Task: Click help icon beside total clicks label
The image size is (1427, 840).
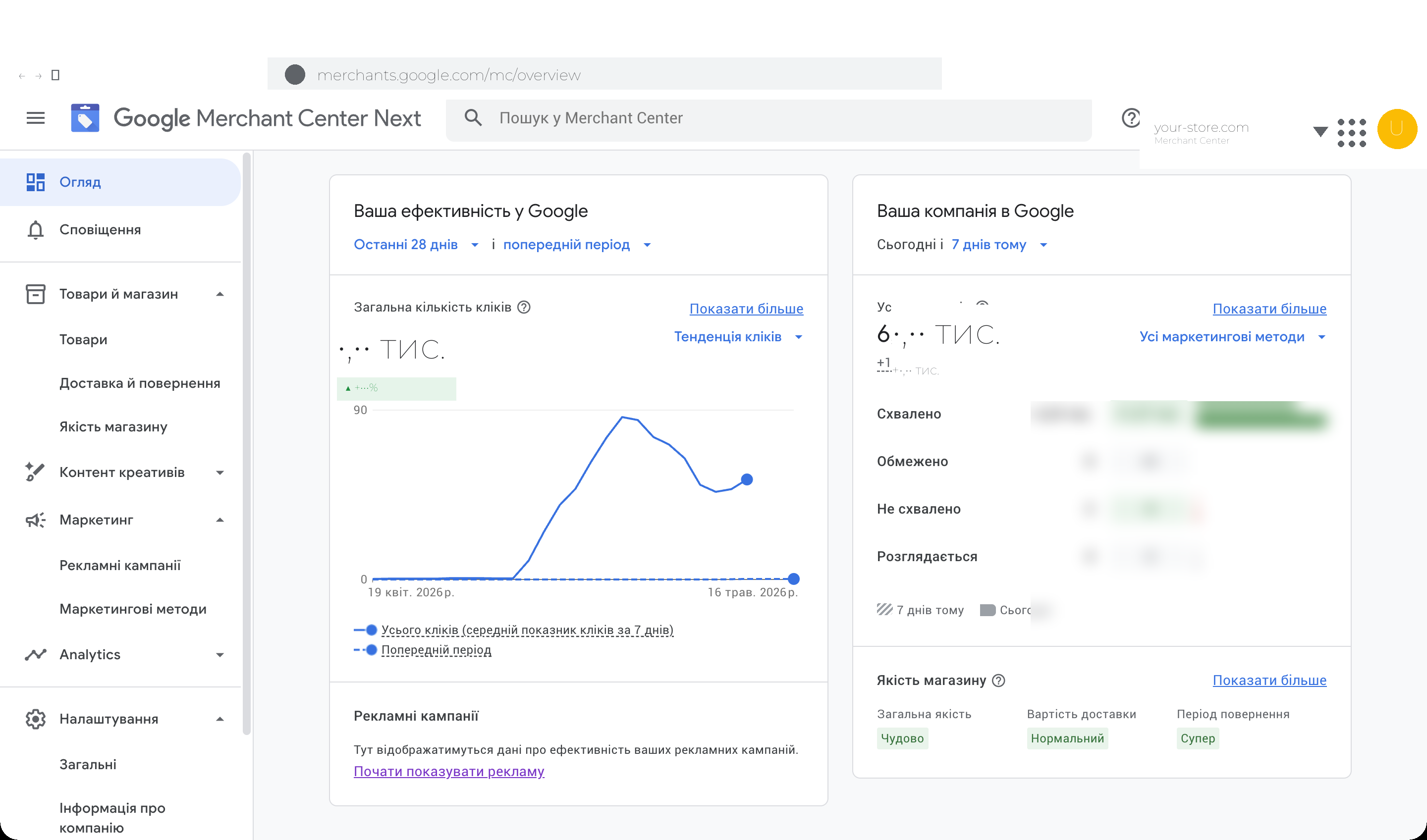Action: [524, 308]
